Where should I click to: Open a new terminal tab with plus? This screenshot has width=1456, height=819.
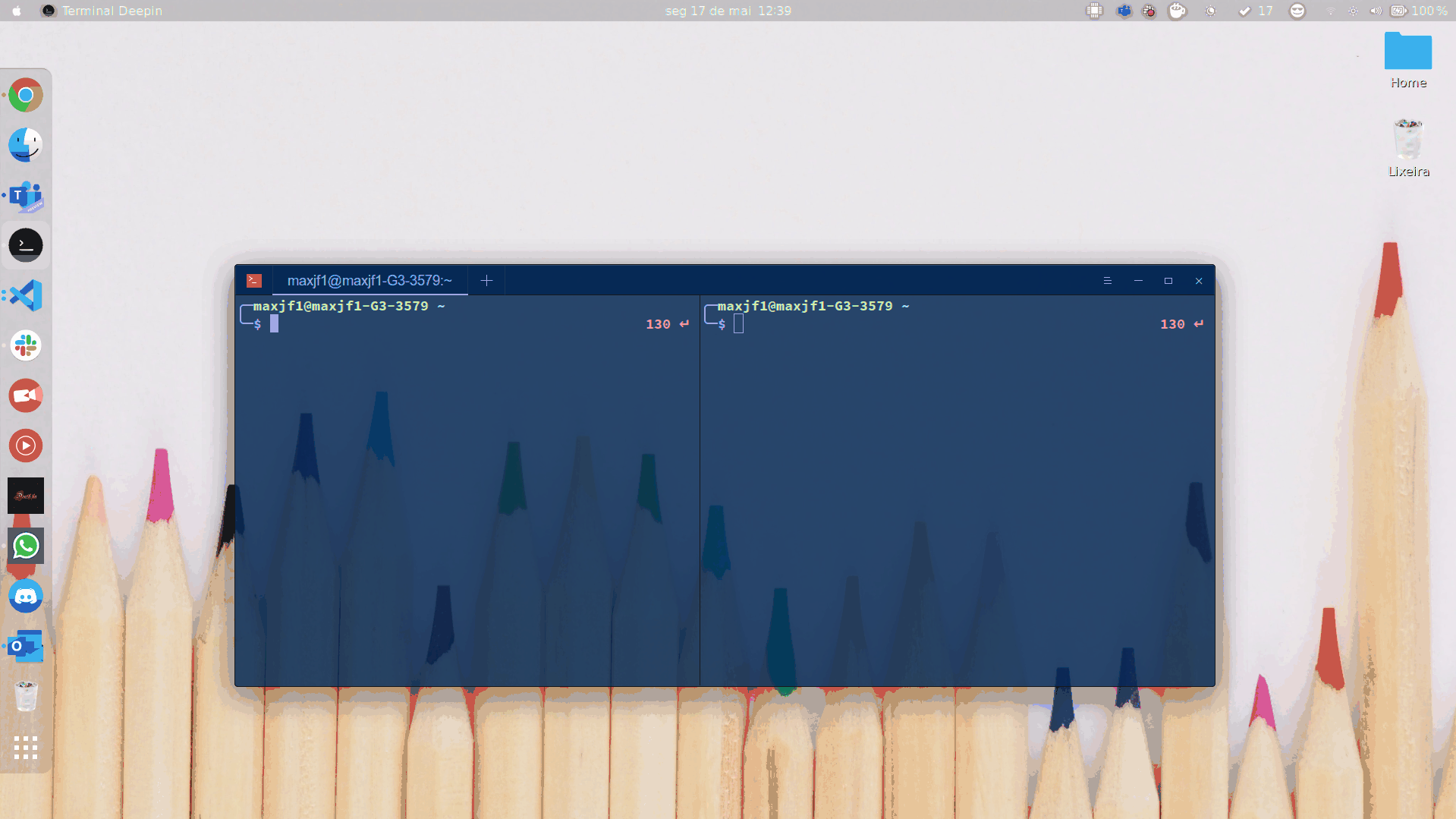point(486,281)
